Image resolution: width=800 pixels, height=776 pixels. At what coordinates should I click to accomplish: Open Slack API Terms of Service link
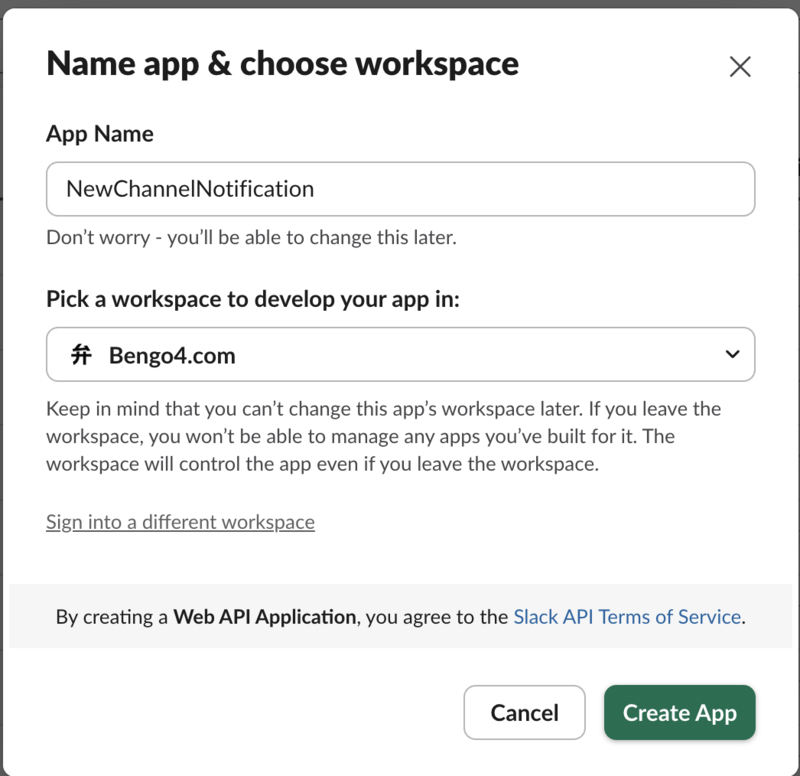[x=627, y=617]
